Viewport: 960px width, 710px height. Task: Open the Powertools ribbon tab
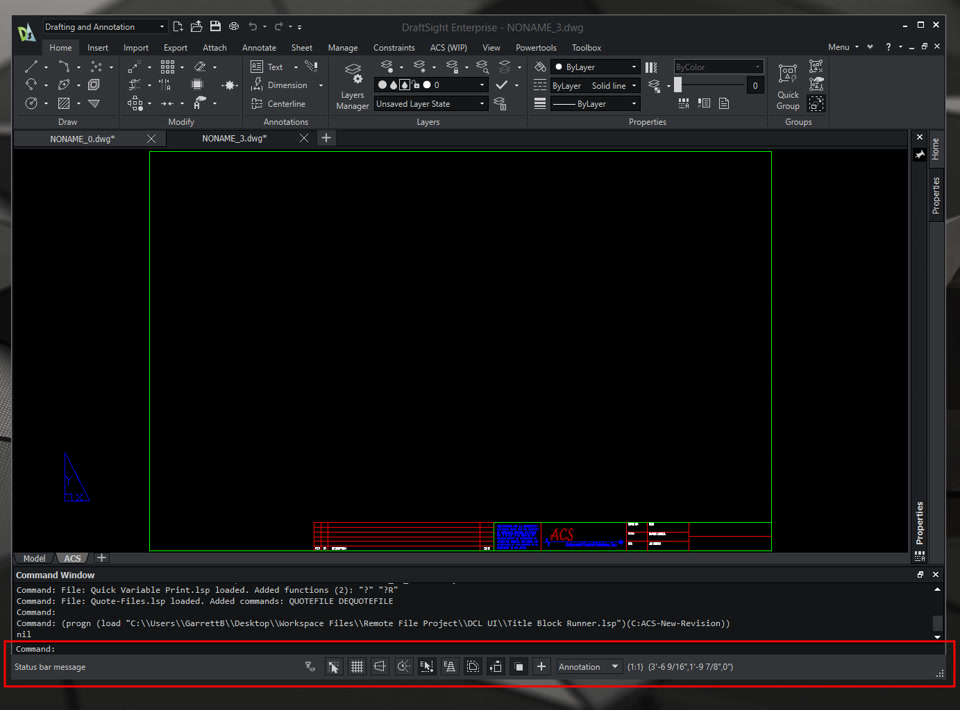pos(536,47)
